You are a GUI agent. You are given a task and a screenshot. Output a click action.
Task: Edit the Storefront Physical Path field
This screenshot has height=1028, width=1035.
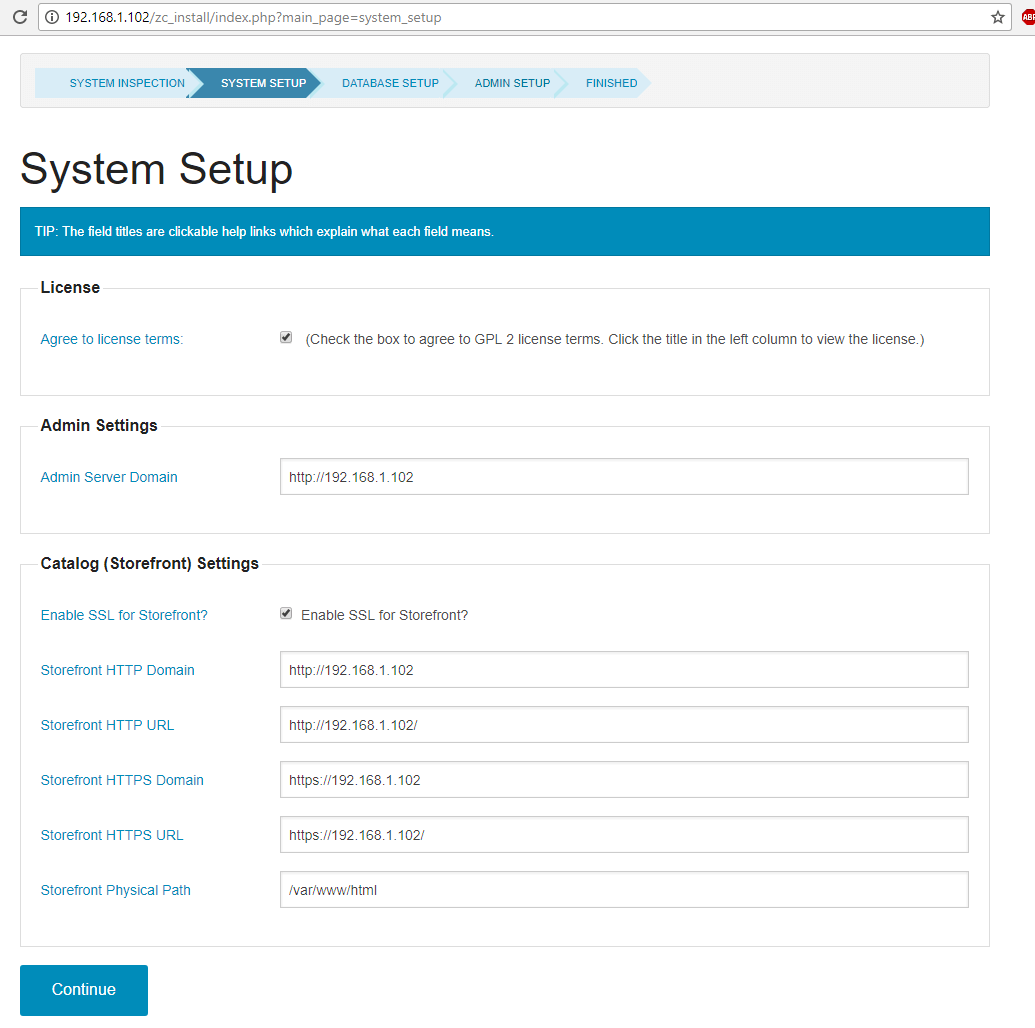tap(624, 889)
